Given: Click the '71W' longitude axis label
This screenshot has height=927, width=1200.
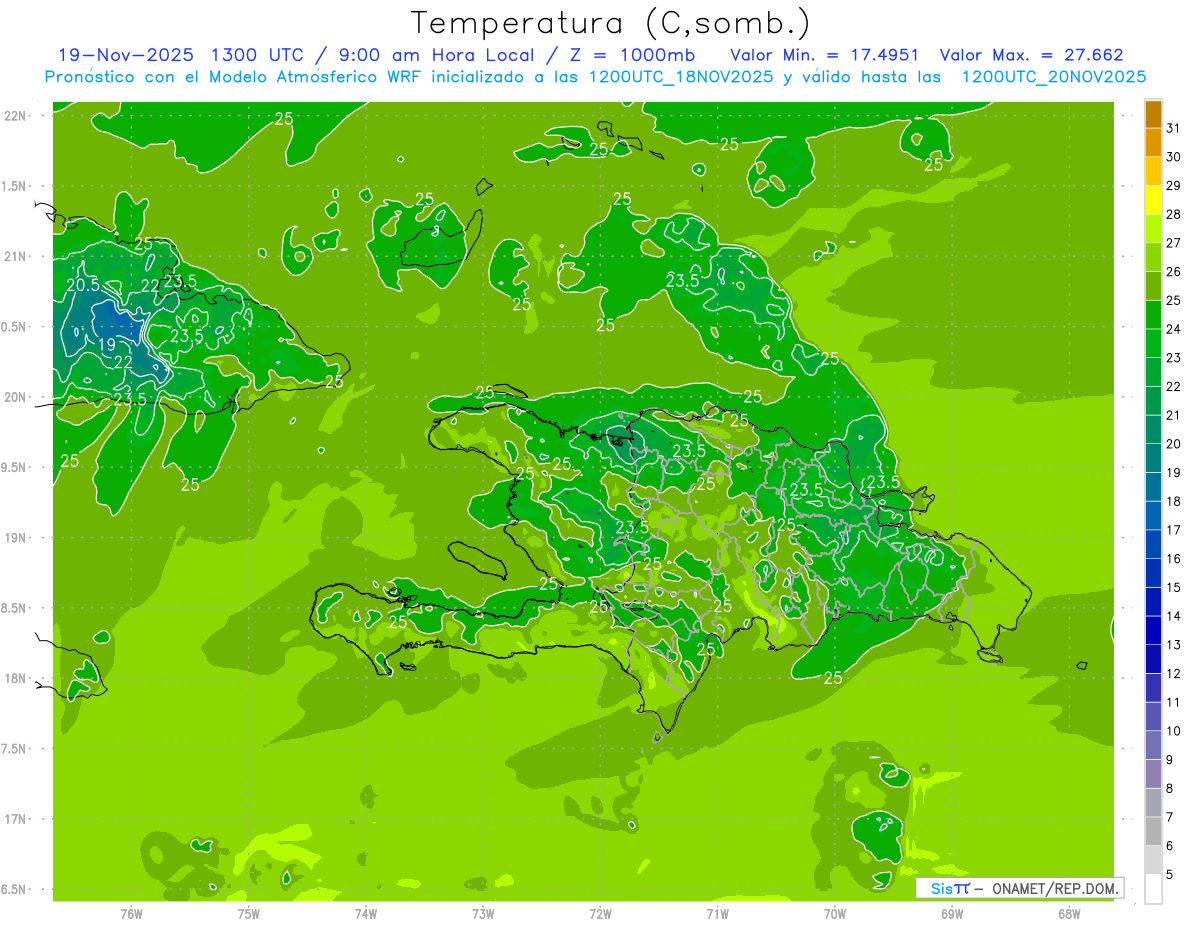Looking at the screenshot, I should click(x=717, y=914).
